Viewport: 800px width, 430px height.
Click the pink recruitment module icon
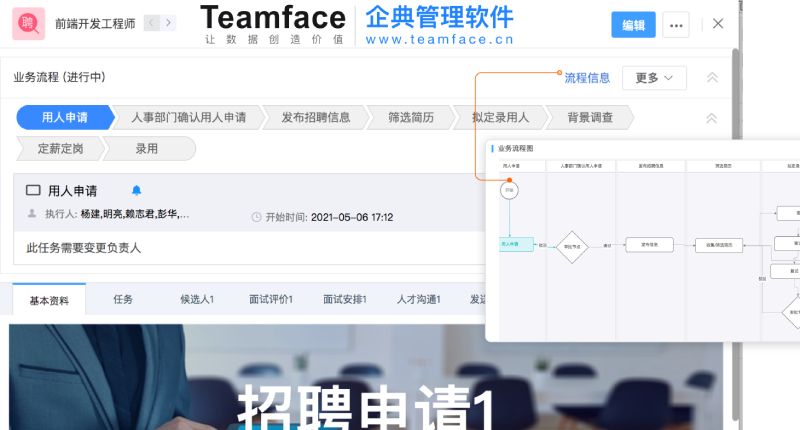pos(29,23)
